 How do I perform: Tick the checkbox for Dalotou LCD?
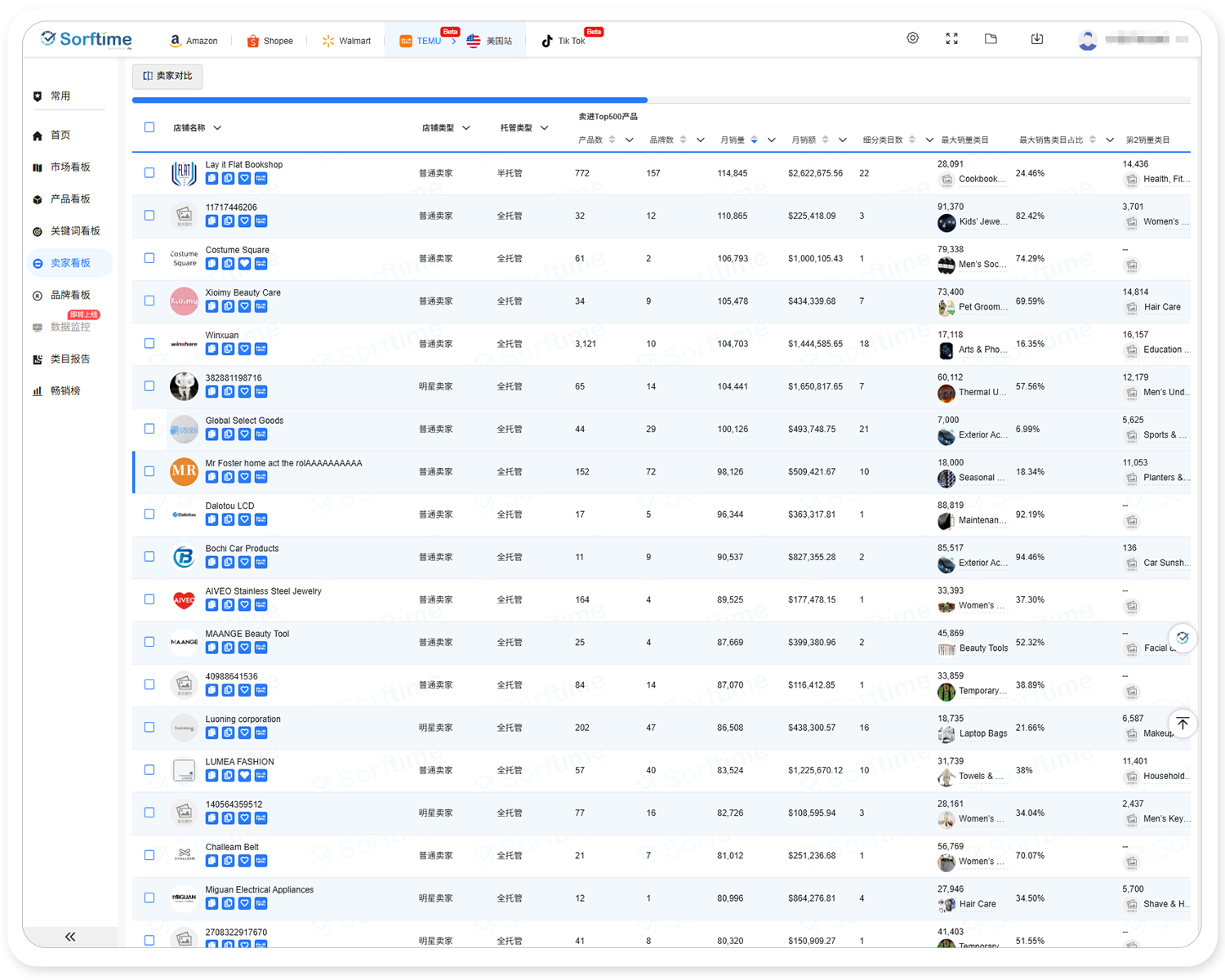coord(149,514)
